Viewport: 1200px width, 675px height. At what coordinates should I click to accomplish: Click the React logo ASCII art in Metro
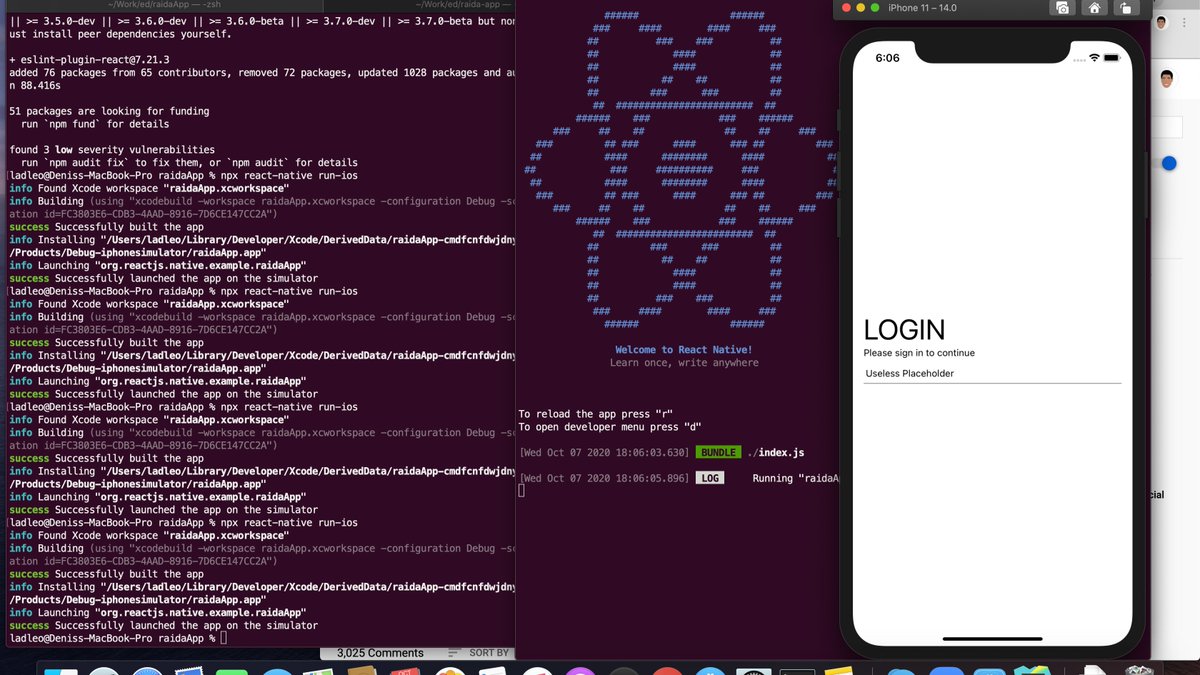click(x=684, y=170)
